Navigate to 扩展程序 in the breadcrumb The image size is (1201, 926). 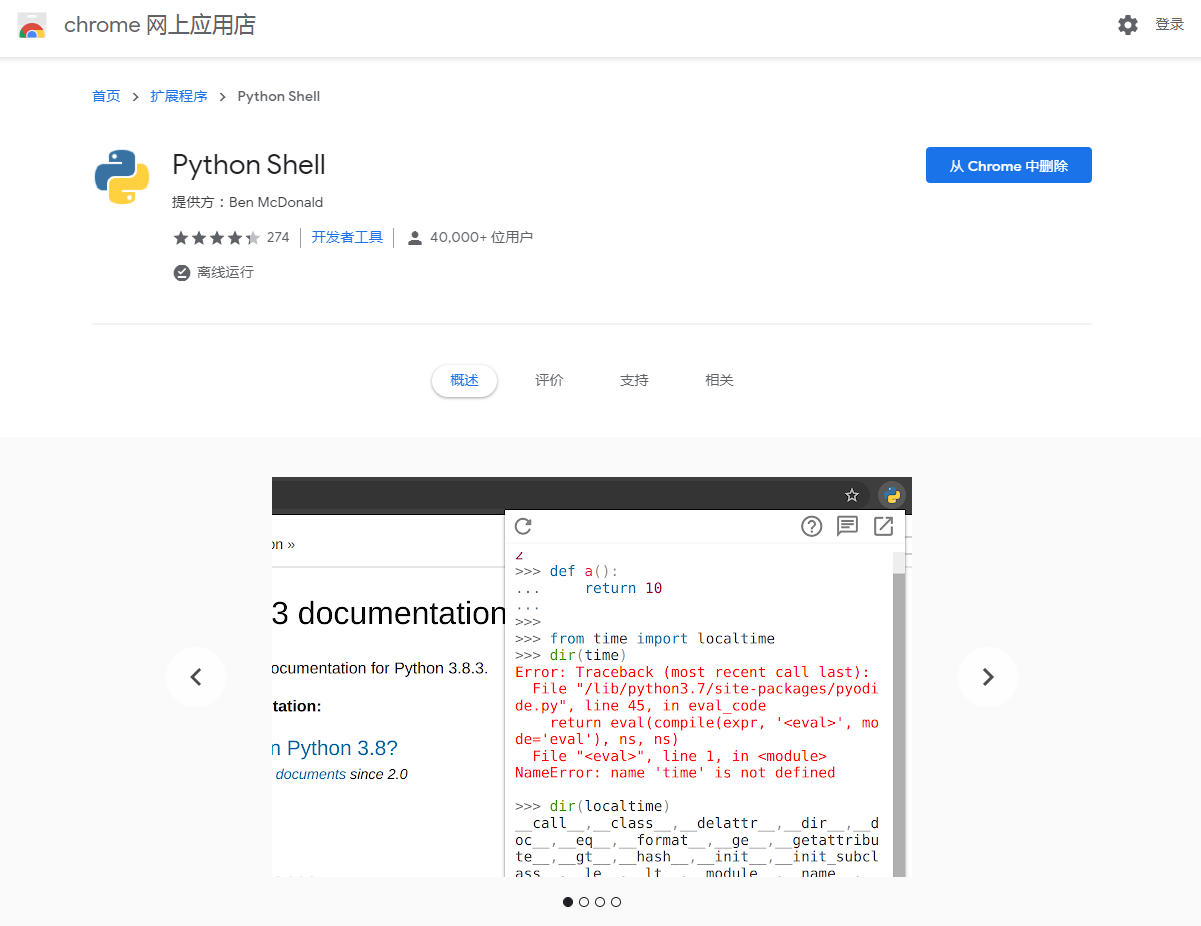179,96
